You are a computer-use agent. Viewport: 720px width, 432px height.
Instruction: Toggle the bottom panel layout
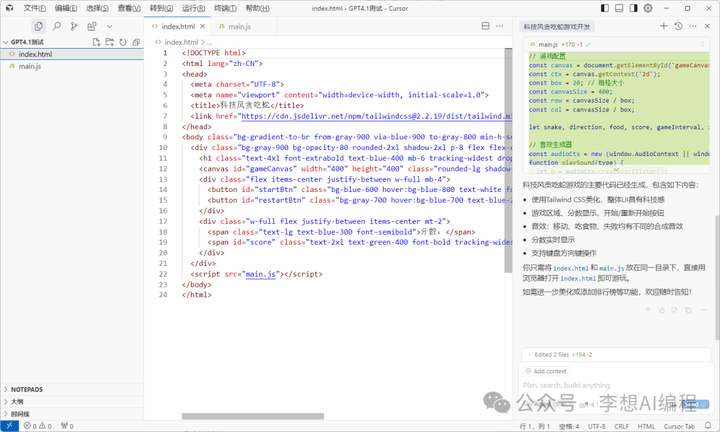coord(619,8)
